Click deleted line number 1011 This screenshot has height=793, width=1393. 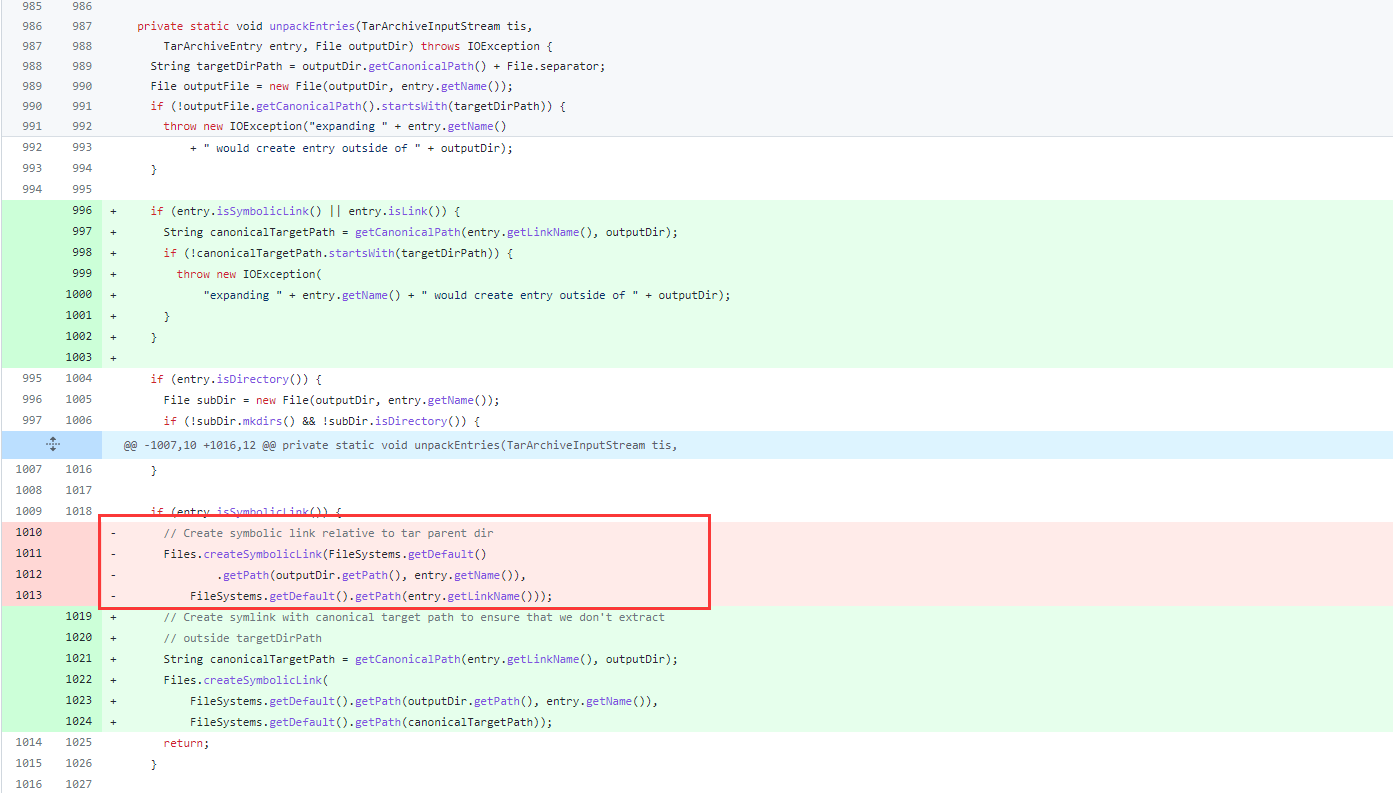click(x=29, y=553)
